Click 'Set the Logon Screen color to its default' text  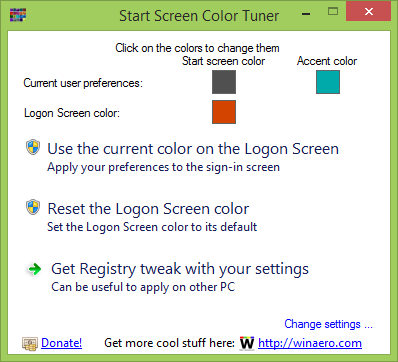pyautogui.click(x=152, y=227)
